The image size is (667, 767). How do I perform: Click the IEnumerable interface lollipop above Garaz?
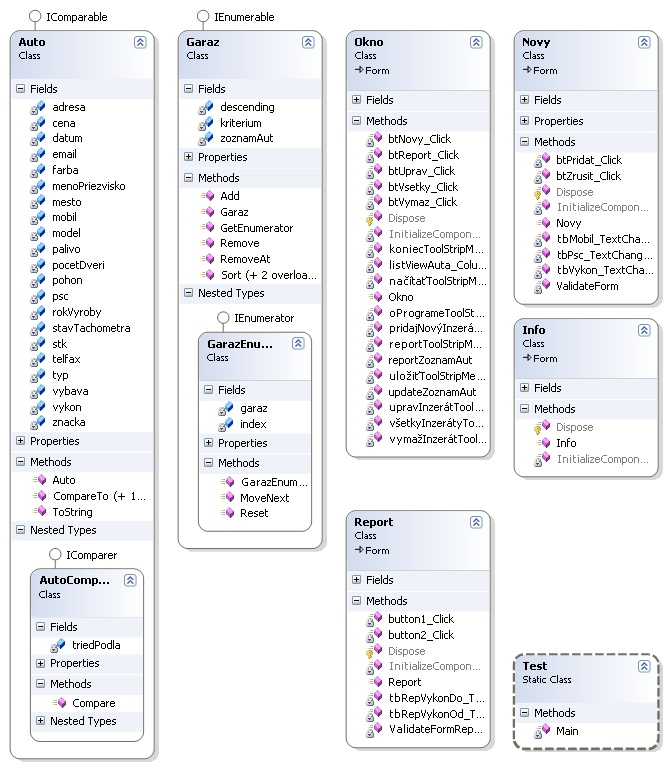[x=204, y=17]
